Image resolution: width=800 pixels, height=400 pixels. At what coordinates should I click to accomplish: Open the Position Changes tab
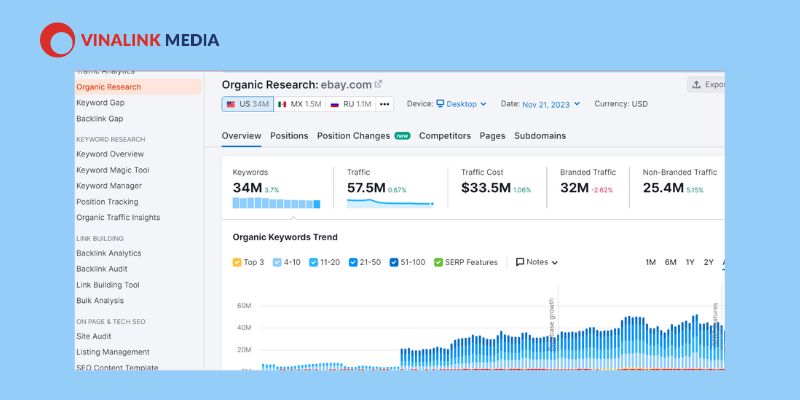pyautogui.click(x=364, y=136)
